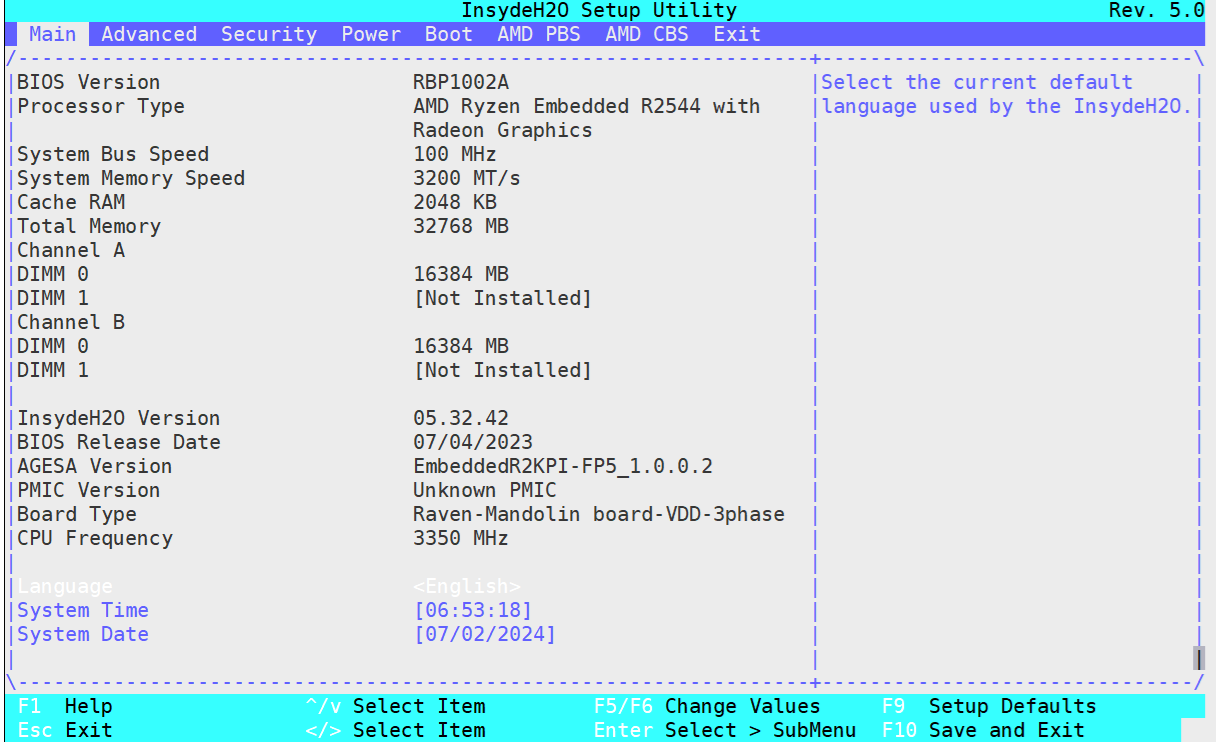Click the BIOS Release Date label
The height and width of the screenshot is (742, 1216).
click(119, 442)
